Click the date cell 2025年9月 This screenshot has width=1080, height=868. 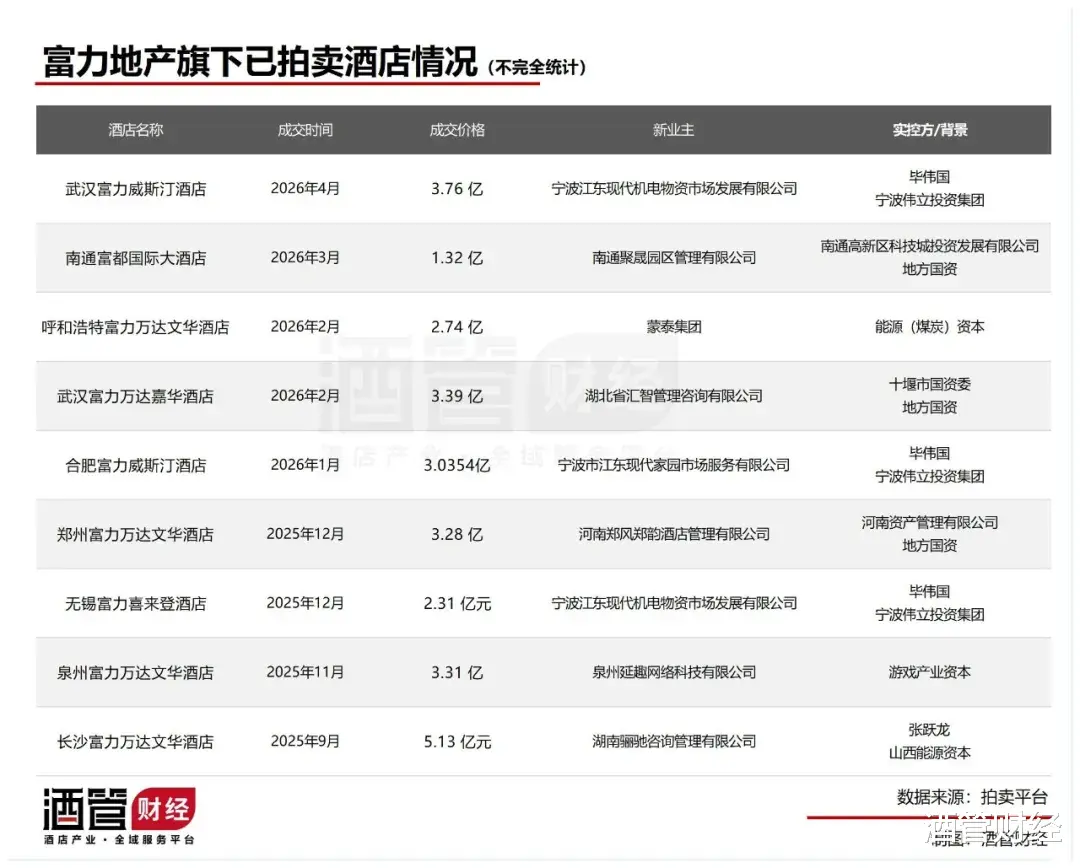click(305, 741)
